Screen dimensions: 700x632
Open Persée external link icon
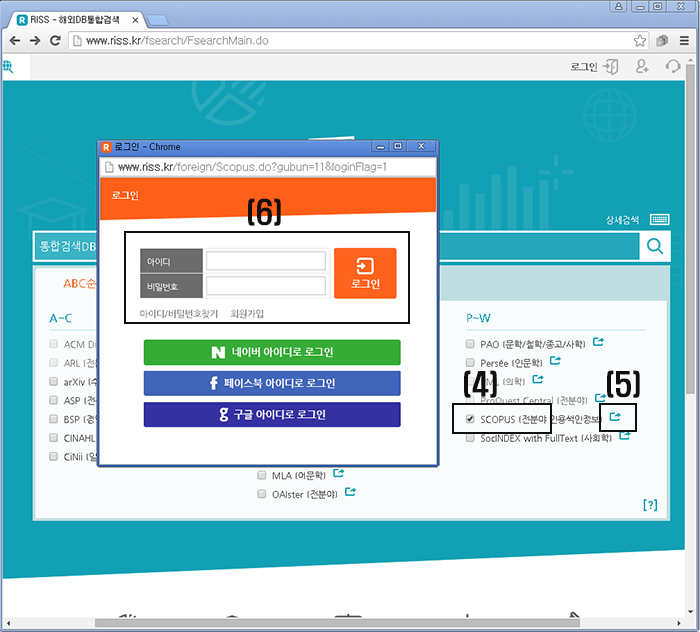point(555,360)
